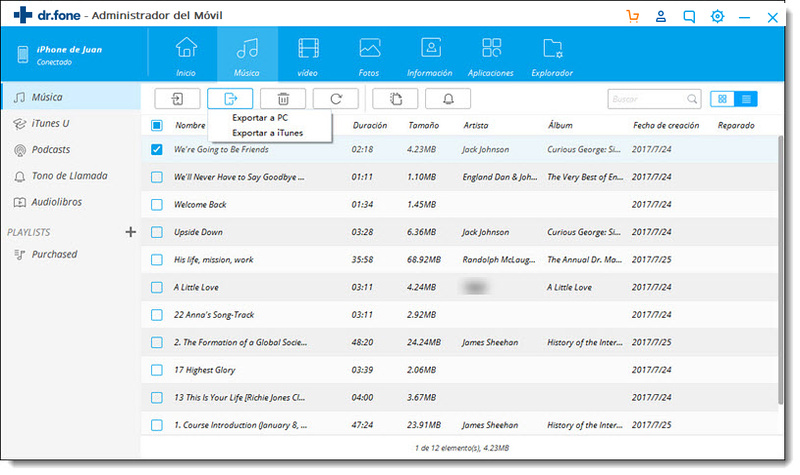Check 1. Course Introduction track
The width and height of the screenshot is (800, 475).
pos(157,425)
